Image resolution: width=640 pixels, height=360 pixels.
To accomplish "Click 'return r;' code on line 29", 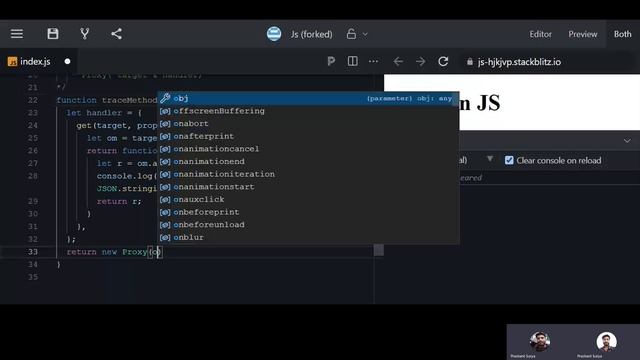I will (119, 201).
